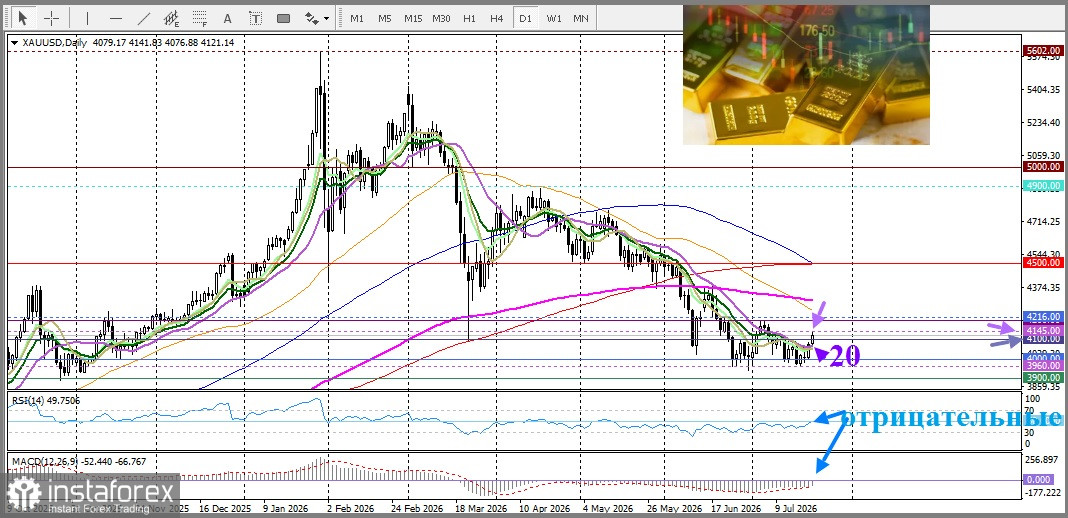Click the MACD(12,26,9) indicator label
The image size is (1068, 518).
pyautogui.click(x=79, y=462)
